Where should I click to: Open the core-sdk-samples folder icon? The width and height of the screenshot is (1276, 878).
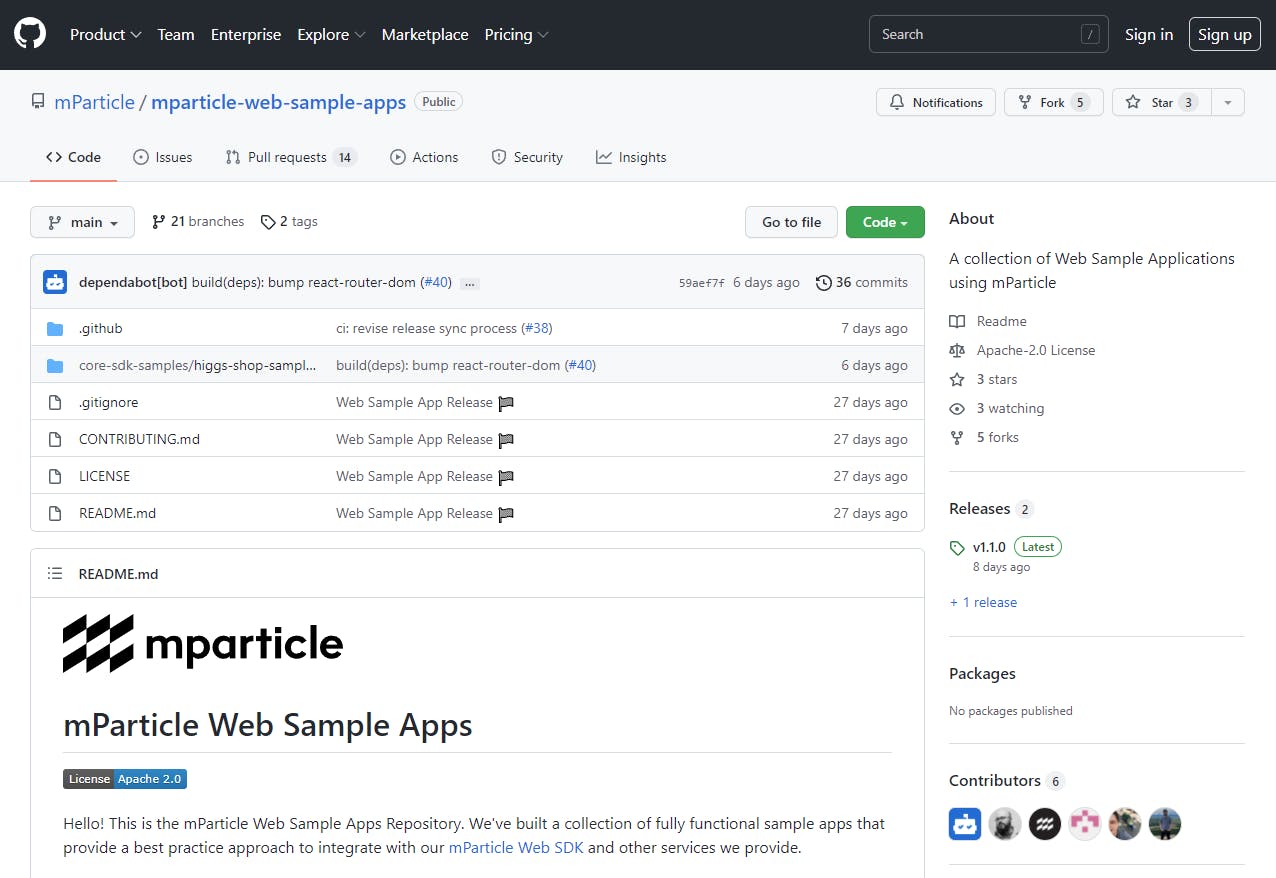point(55,365)
